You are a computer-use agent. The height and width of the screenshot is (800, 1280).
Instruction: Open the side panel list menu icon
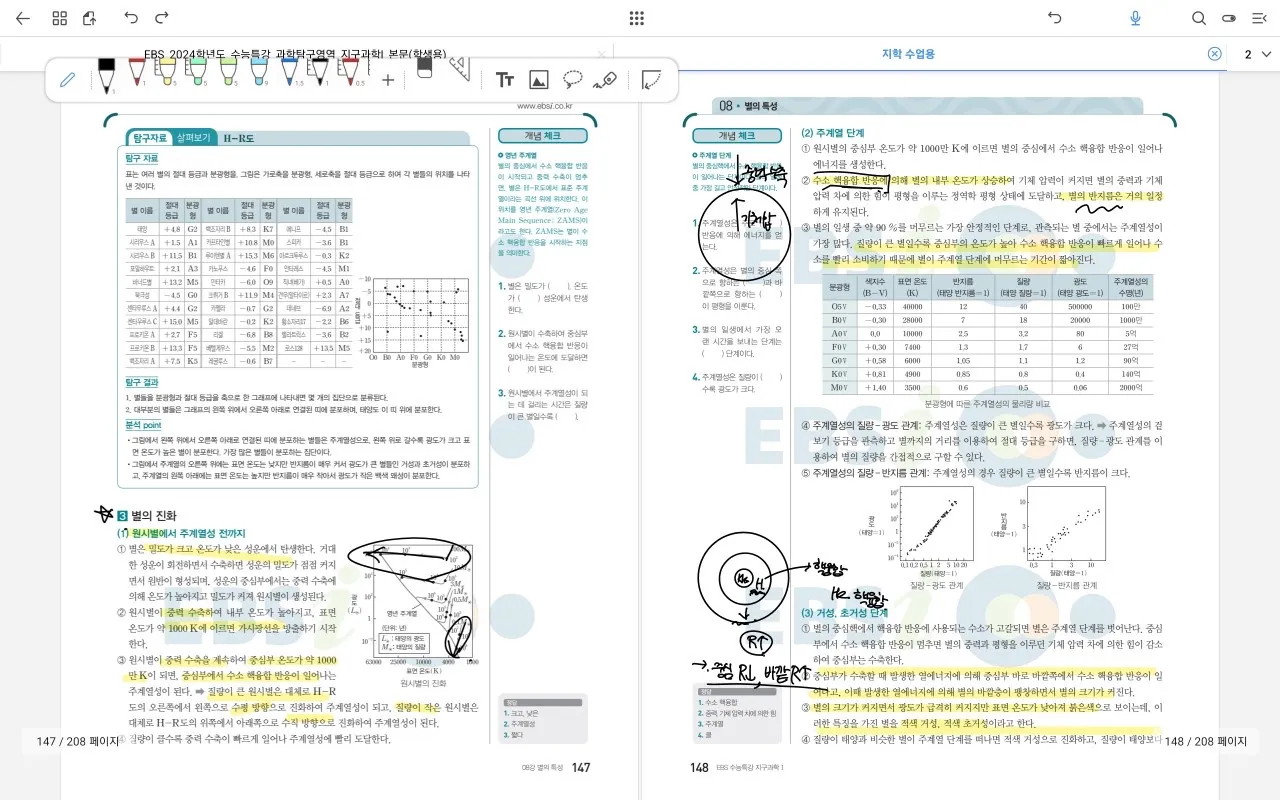(1260, 18)
